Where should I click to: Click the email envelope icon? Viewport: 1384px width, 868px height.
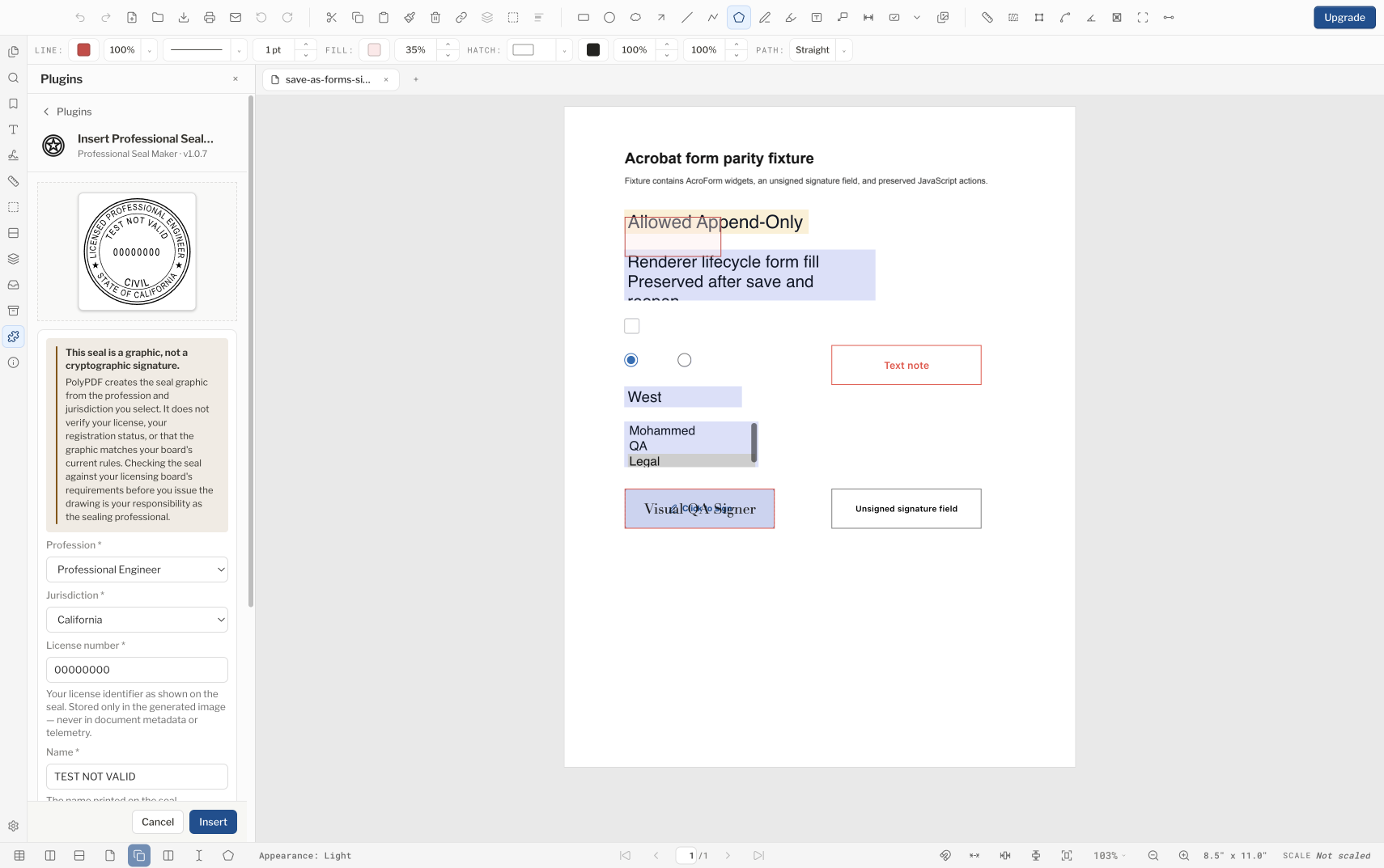(236, 17)
